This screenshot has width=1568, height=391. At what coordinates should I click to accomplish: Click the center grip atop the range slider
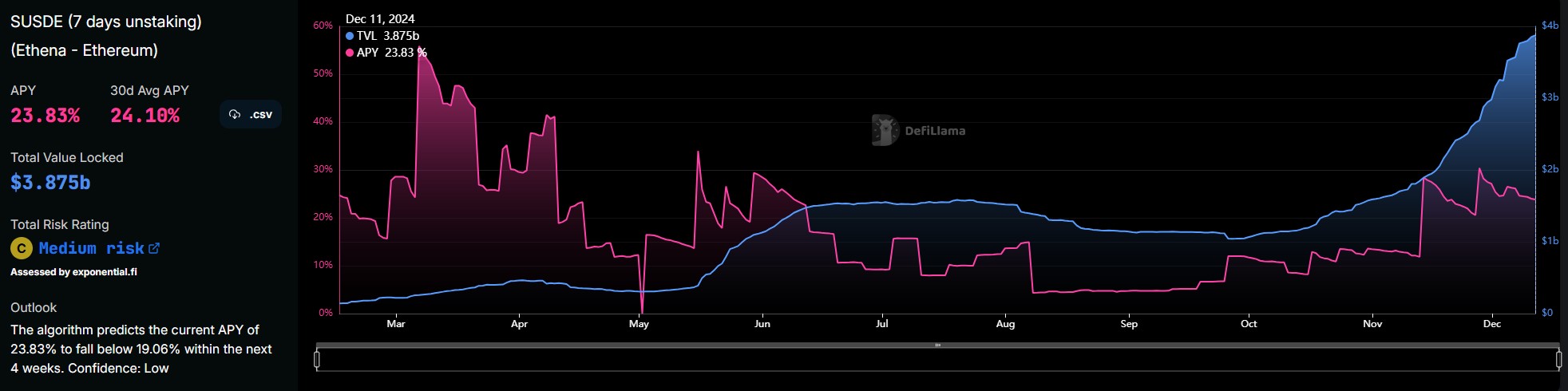[x=937, y=346]
